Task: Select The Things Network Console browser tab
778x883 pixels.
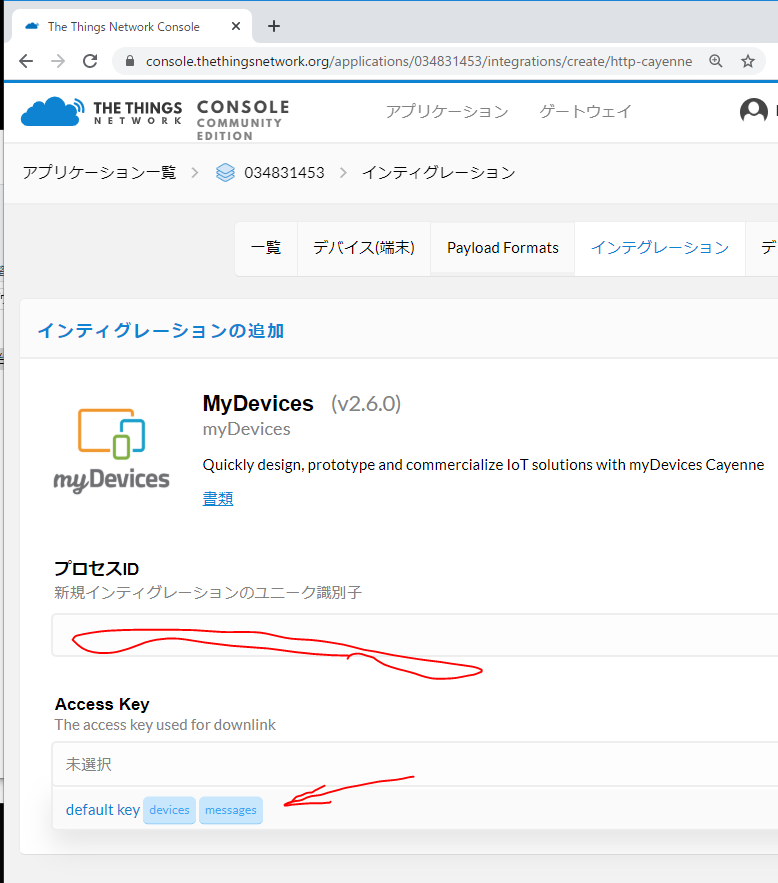Action: tap(132, 26)
